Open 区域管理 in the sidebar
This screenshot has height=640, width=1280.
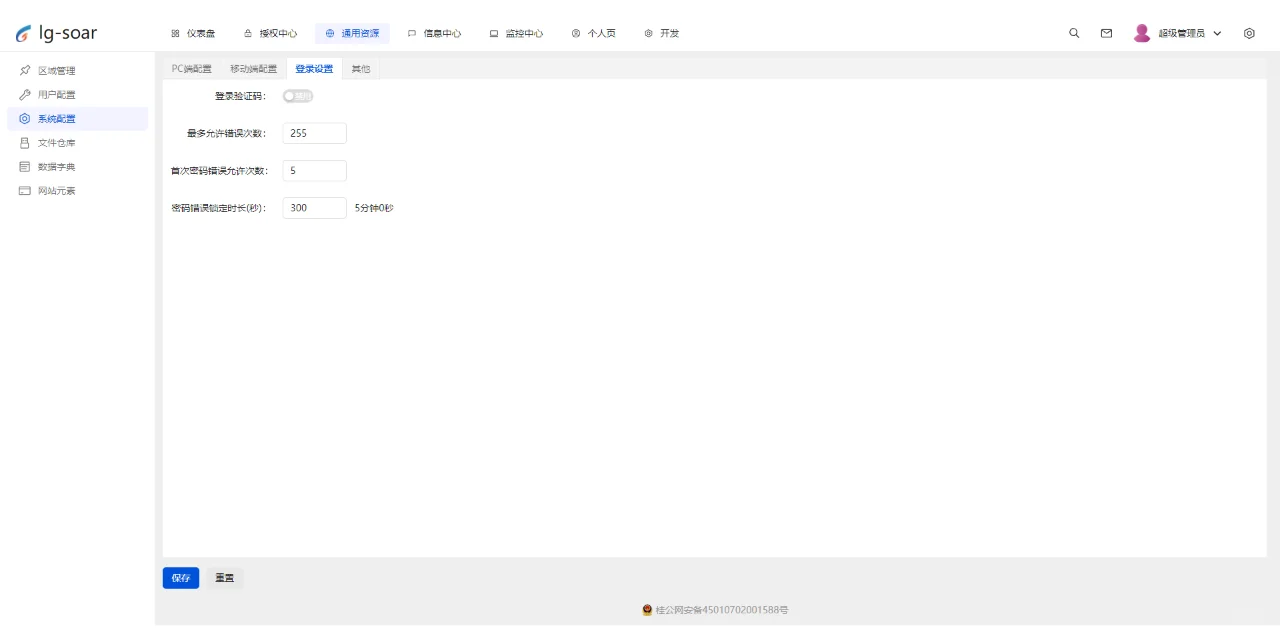coord(78,71)
